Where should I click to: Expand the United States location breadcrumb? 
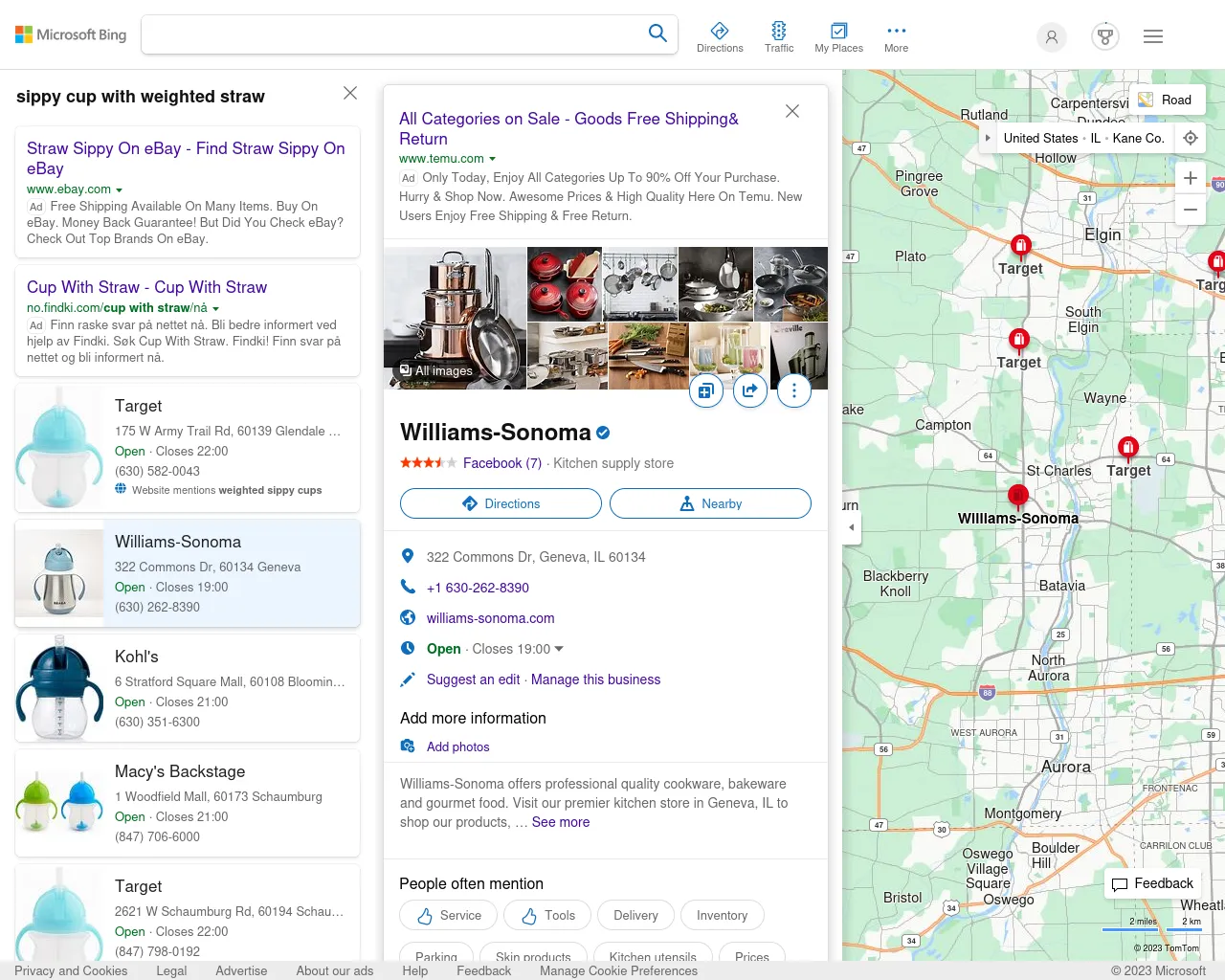click(x=989, y=138)
